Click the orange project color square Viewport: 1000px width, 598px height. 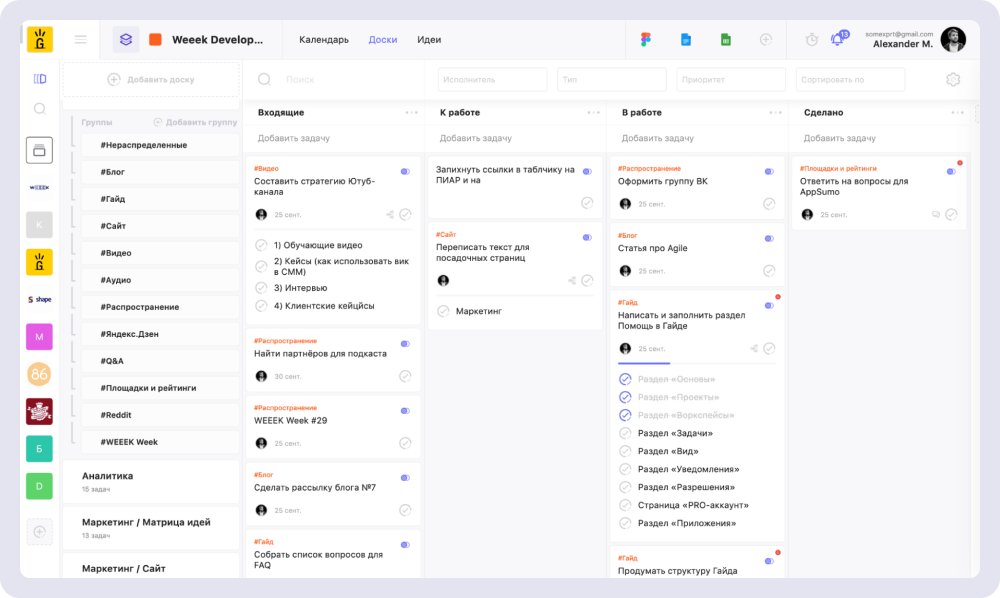[x=155, y=40]
